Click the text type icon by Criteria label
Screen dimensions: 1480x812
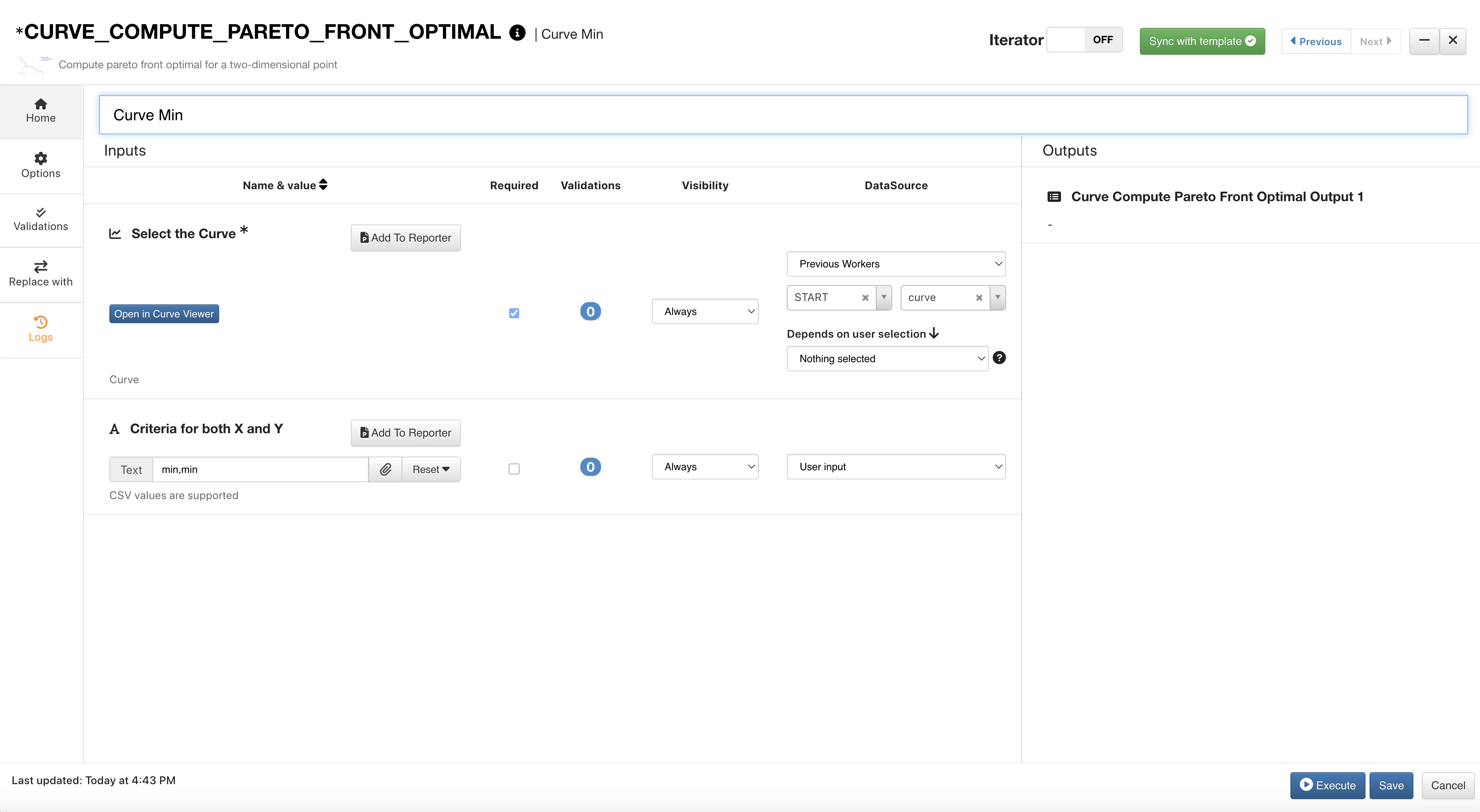point(114,429)
